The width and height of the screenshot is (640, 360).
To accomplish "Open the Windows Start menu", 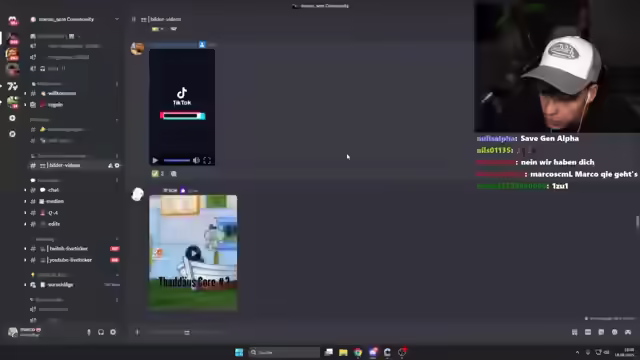I will coord(239,352).
